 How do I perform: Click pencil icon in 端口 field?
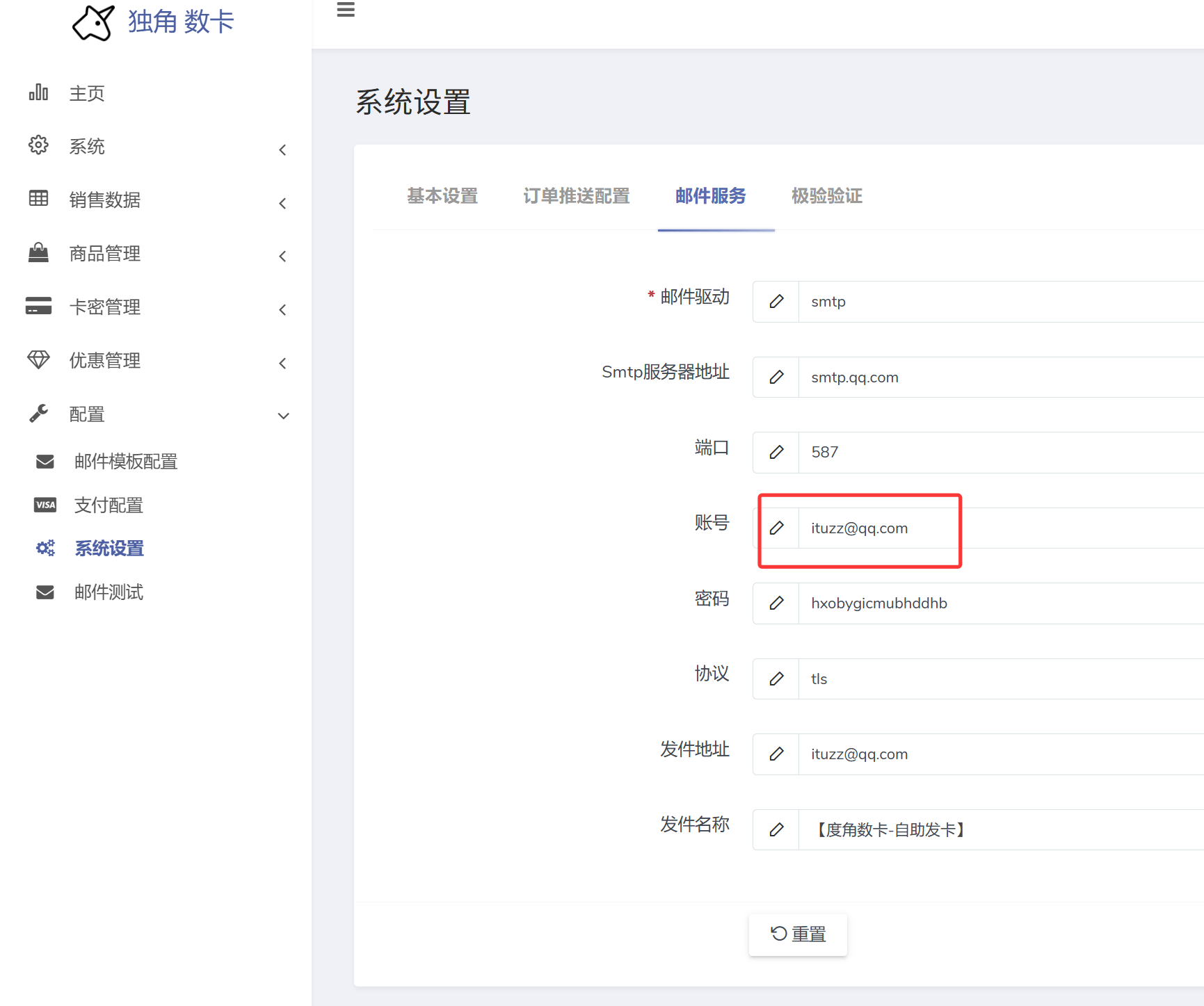pos(776,453)
